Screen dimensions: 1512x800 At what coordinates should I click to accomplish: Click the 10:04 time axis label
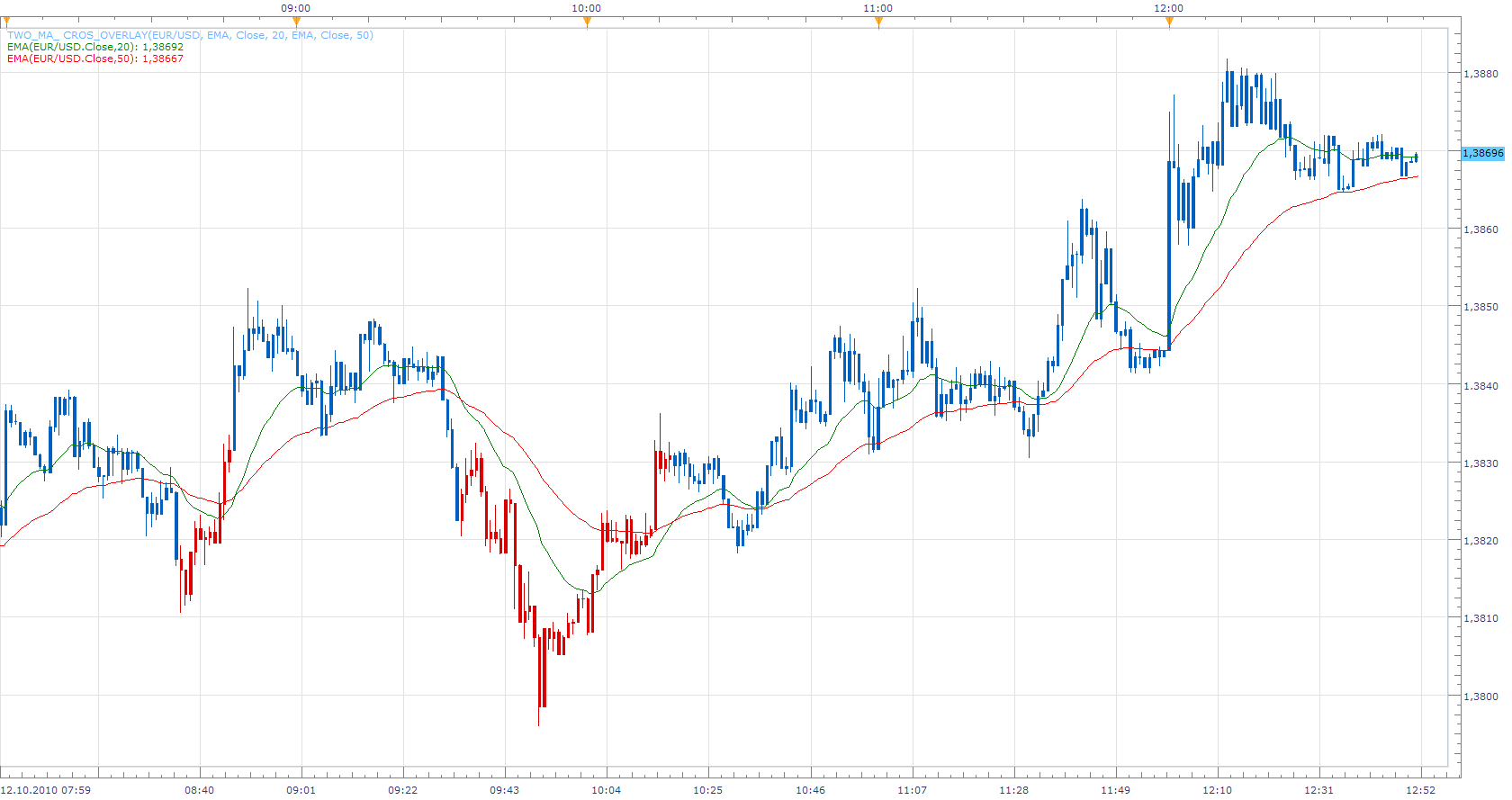point(607,790)
